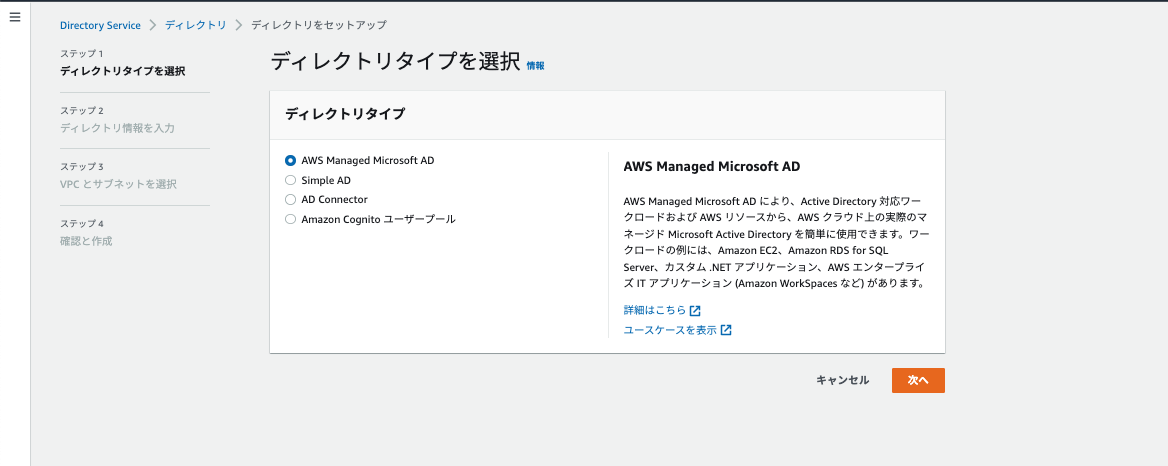Click step 4 確認と作成 in sidebar
The image size is (1168, 466).
[86, 240]
